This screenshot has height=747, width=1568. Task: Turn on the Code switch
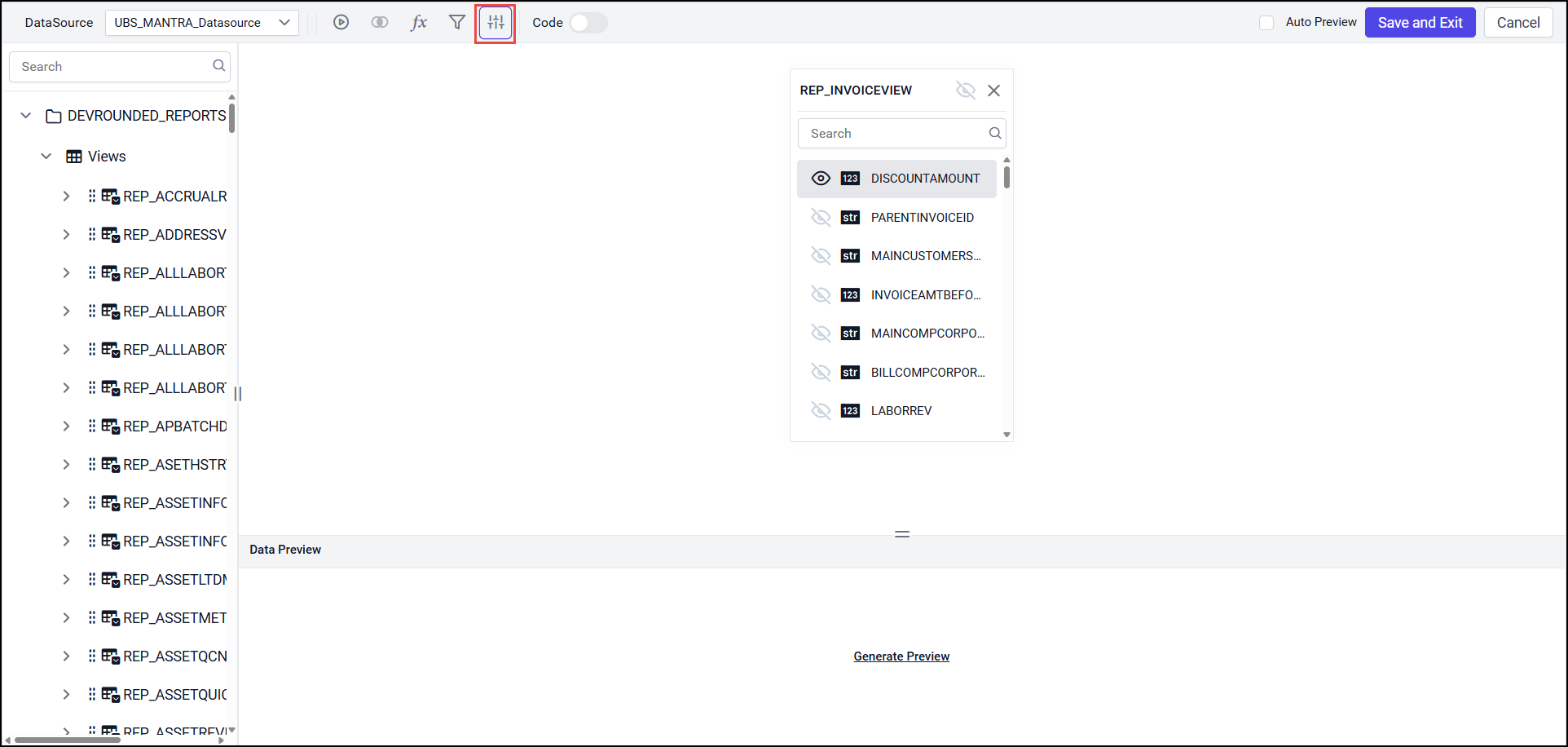[x=588, y=23]
